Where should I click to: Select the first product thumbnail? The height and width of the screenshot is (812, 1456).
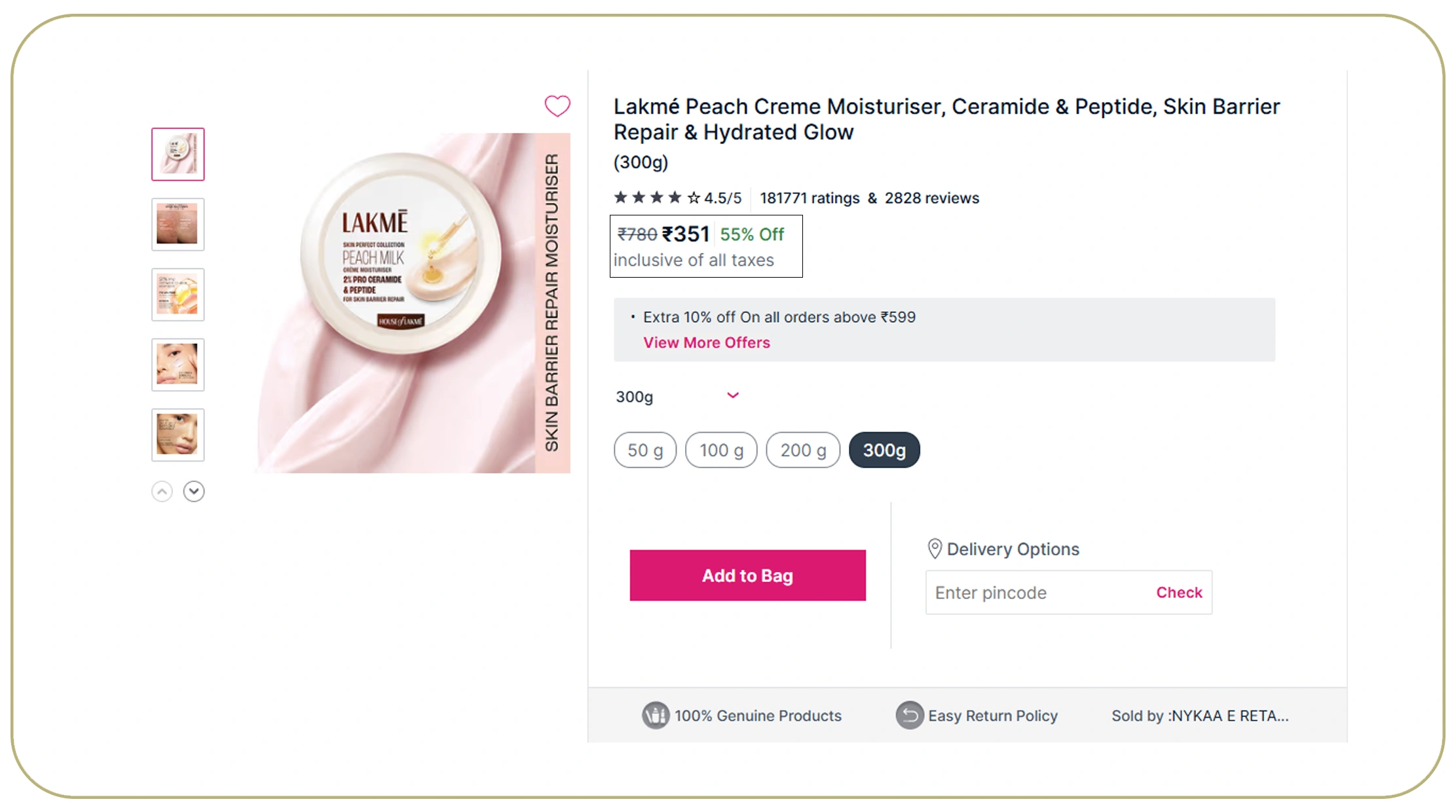pos(177,154)
